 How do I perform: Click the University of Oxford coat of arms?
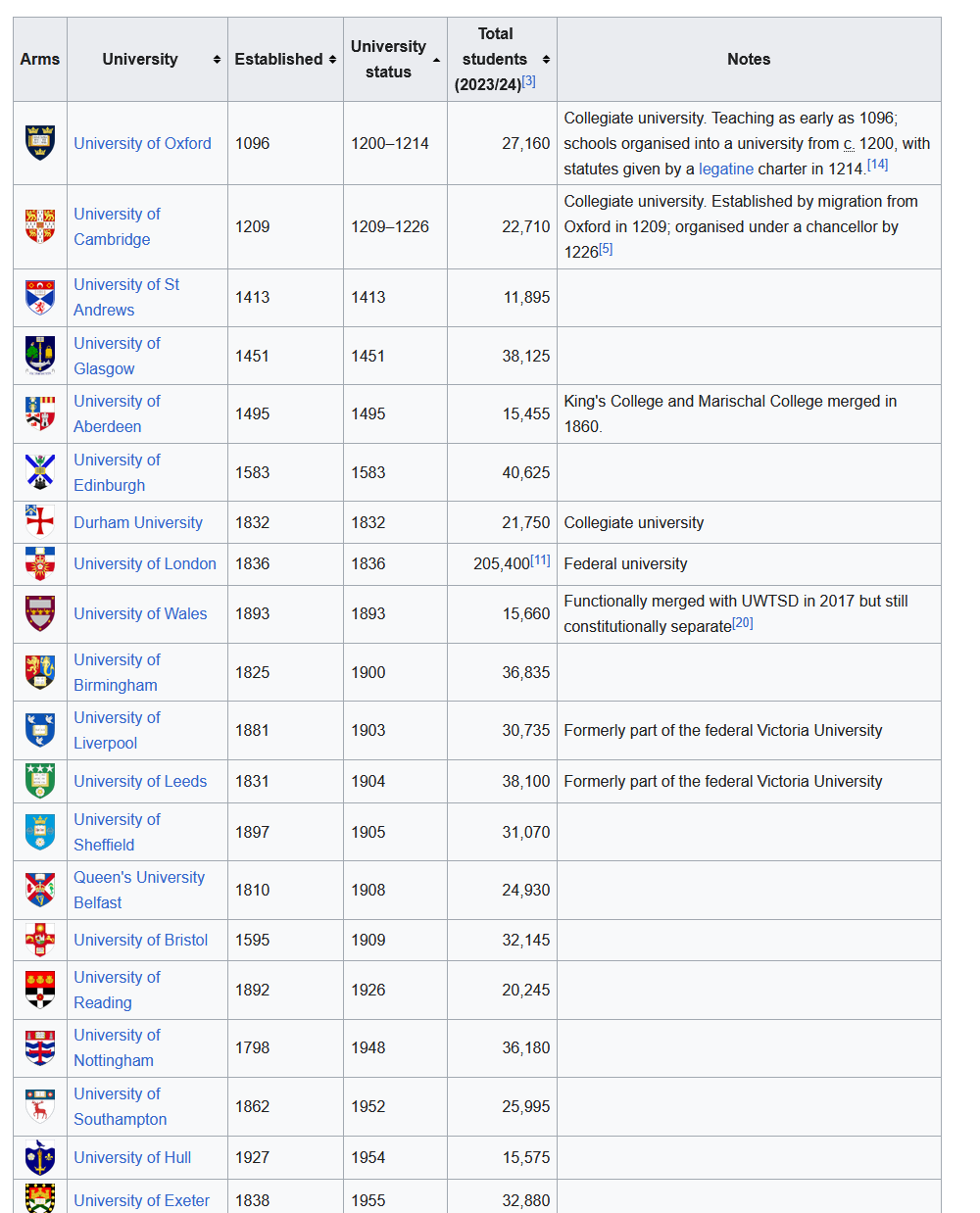point(40,143)
